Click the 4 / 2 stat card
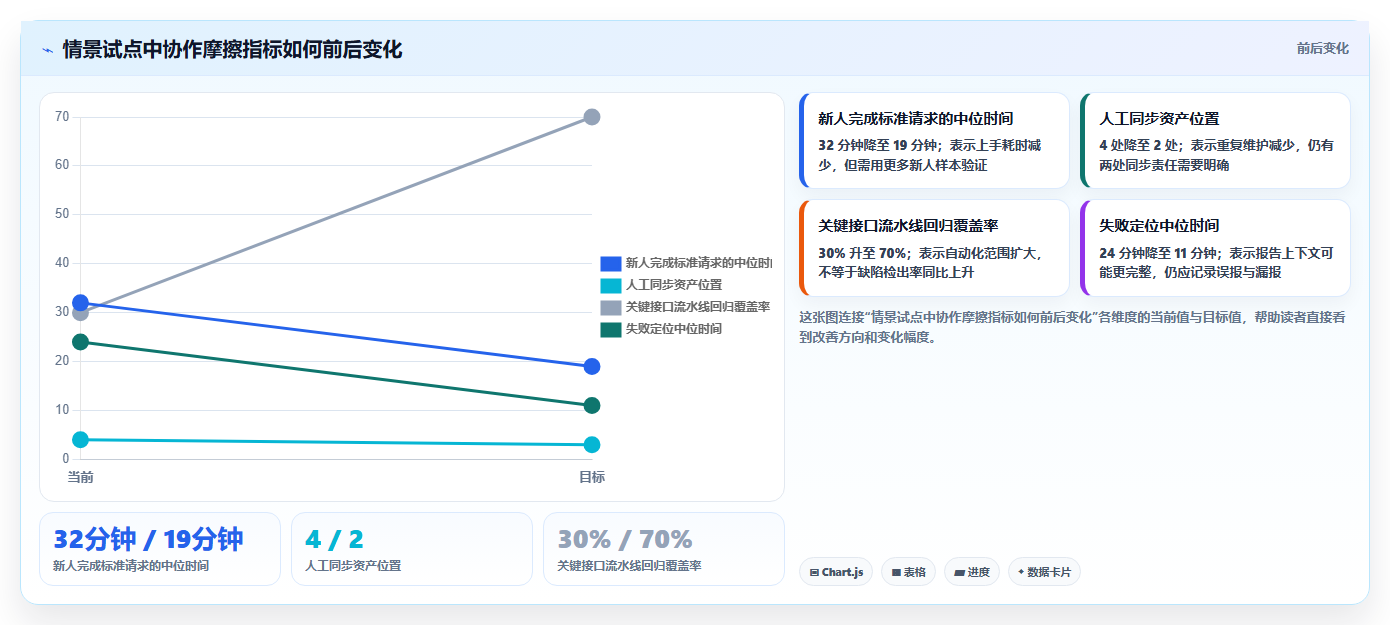 pos(412,549)
